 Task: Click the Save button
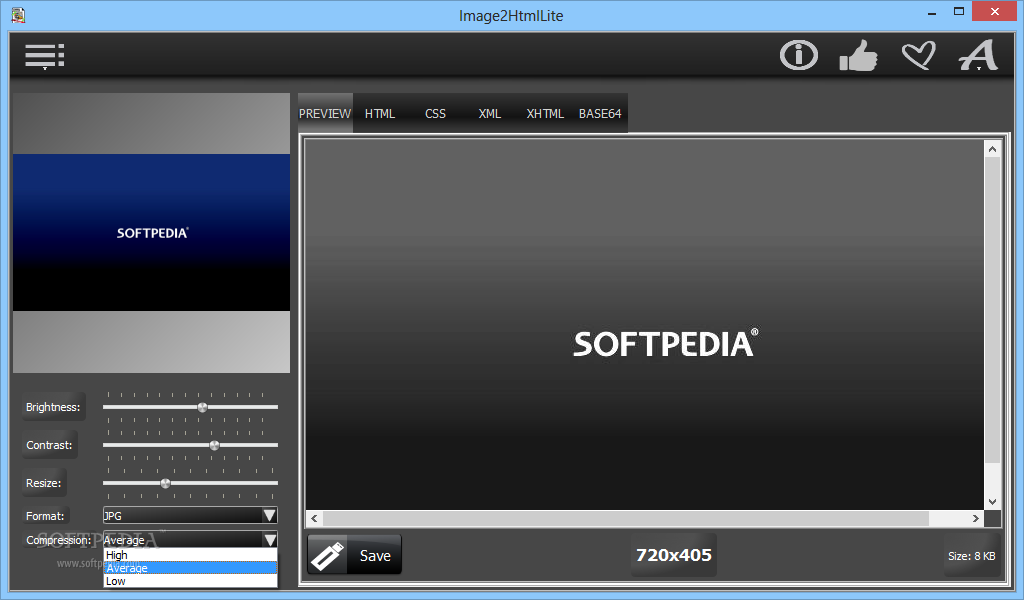354,555
